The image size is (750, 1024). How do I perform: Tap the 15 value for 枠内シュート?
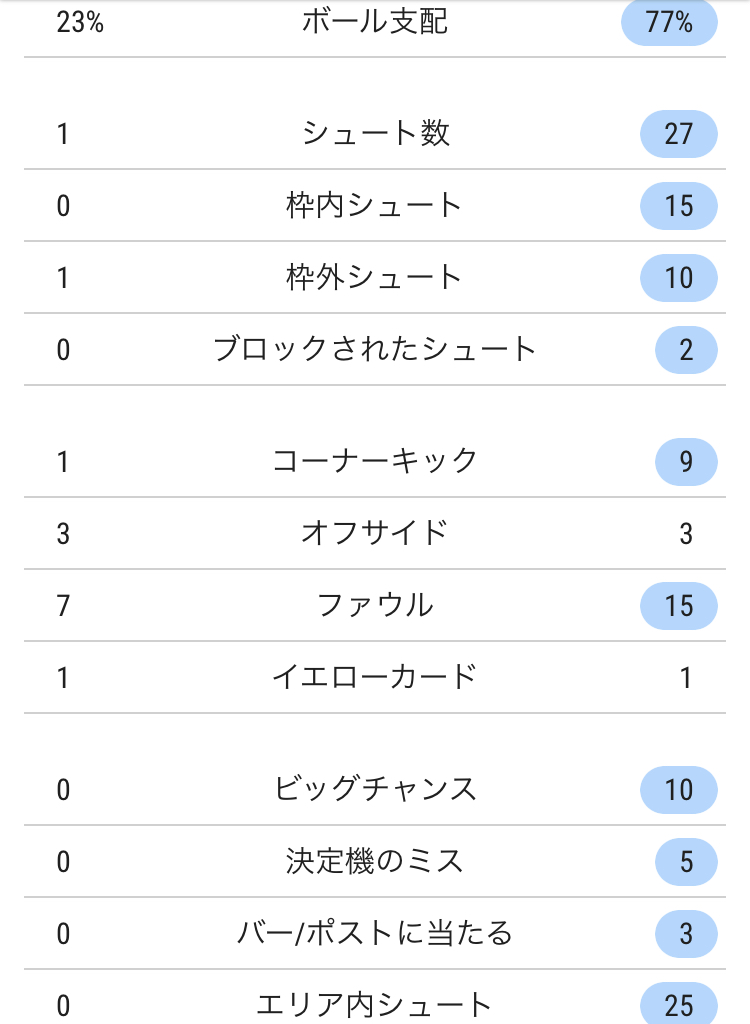[x=679, y=206]
